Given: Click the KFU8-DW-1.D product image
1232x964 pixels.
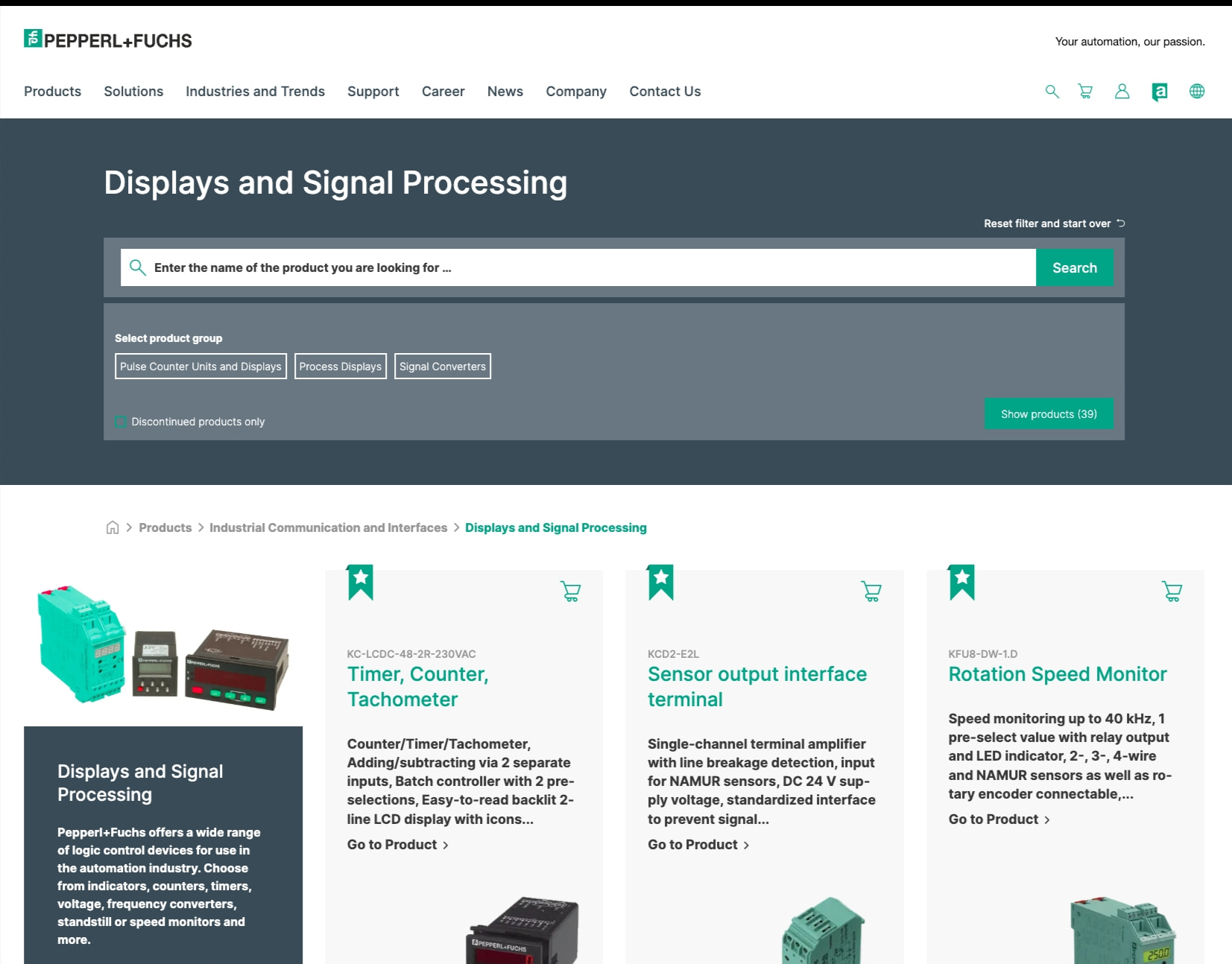Looking at the screenshot, I should 1123,930.
